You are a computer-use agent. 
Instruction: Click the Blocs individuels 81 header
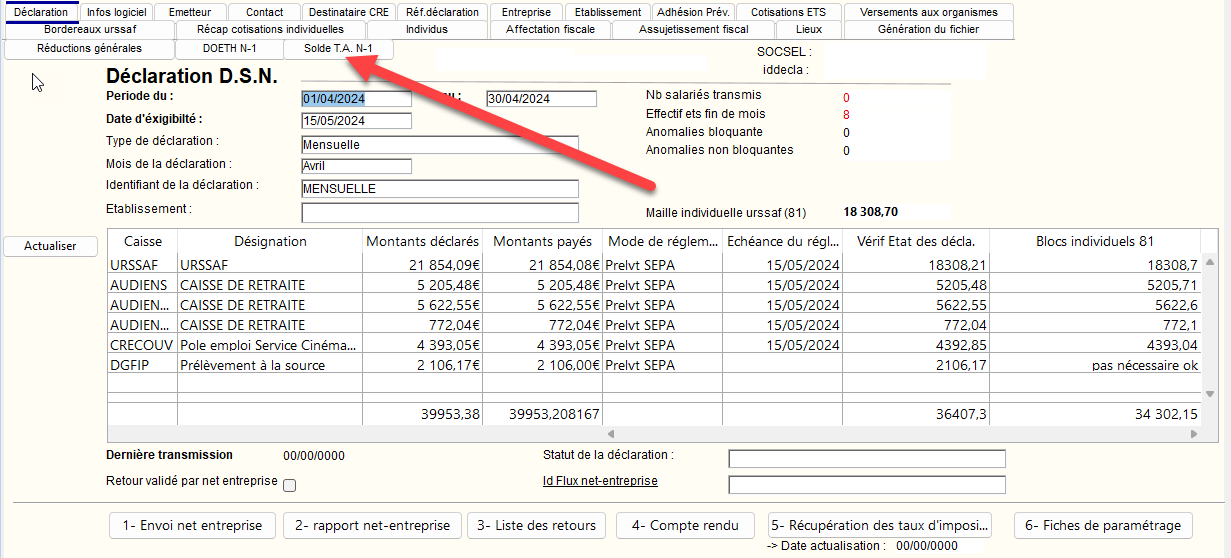pyautogui.click(x=1095, y=241)
